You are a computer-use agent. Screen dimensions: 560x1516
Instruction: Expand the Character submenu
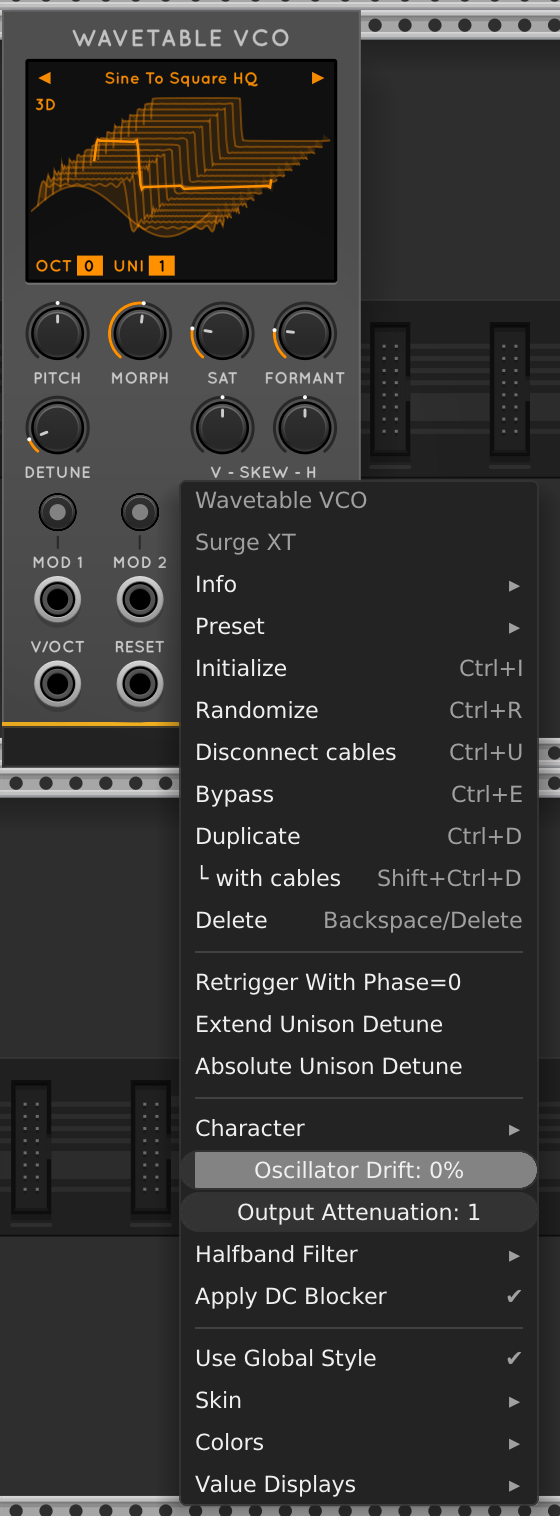pos(359,1128)
